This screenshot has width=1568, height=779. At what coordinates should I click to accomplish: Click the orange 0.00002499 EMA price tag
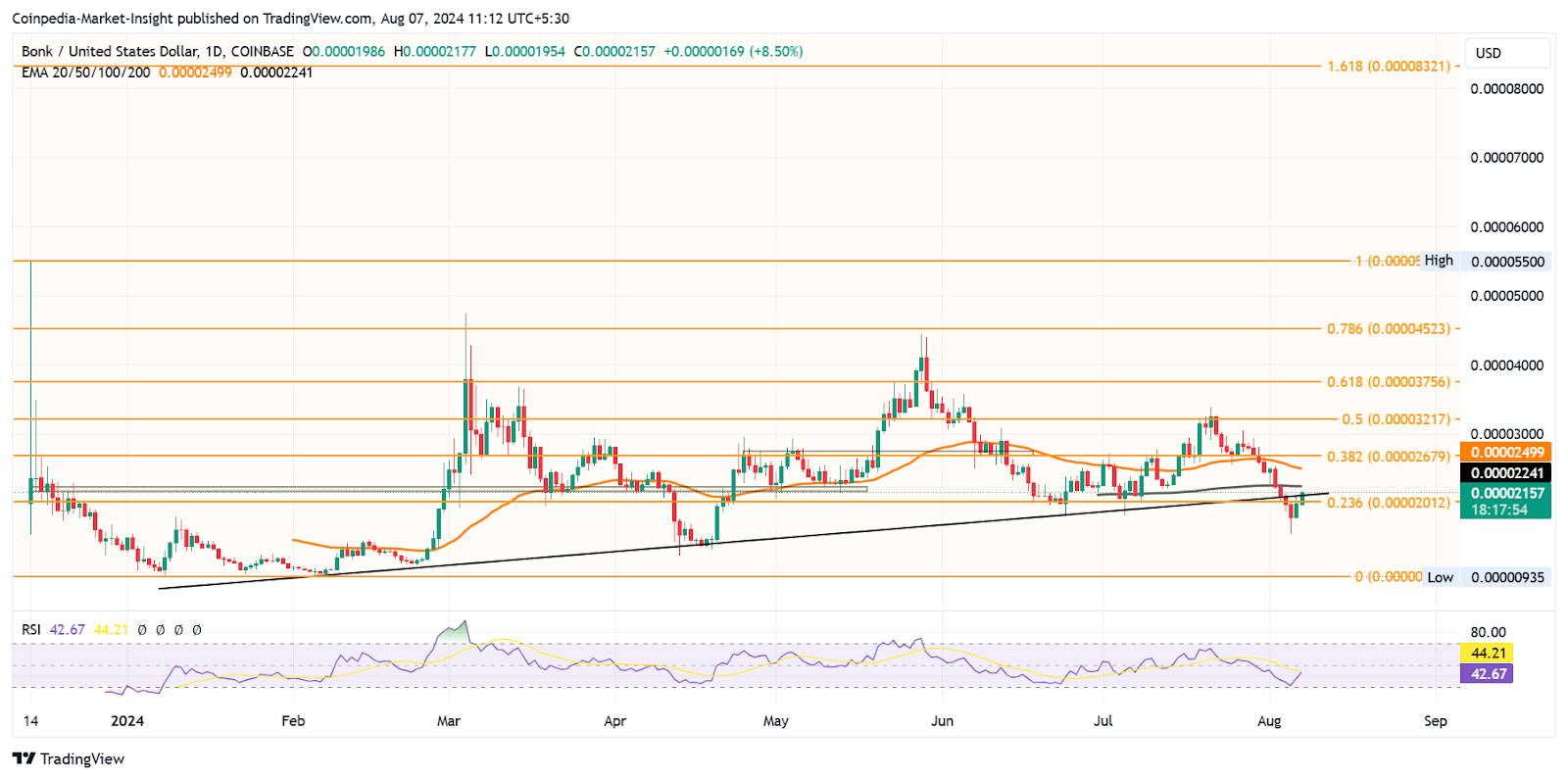(x=1505, y=453)
